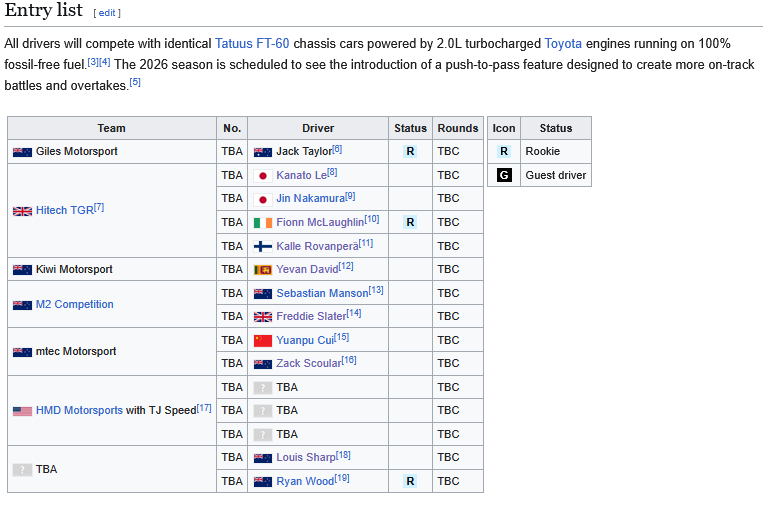Image resolution: width=767 pixels, height=505 pixels.
Task: Open Kalle Rovanperä's driver page
Action: click(317, 246)
